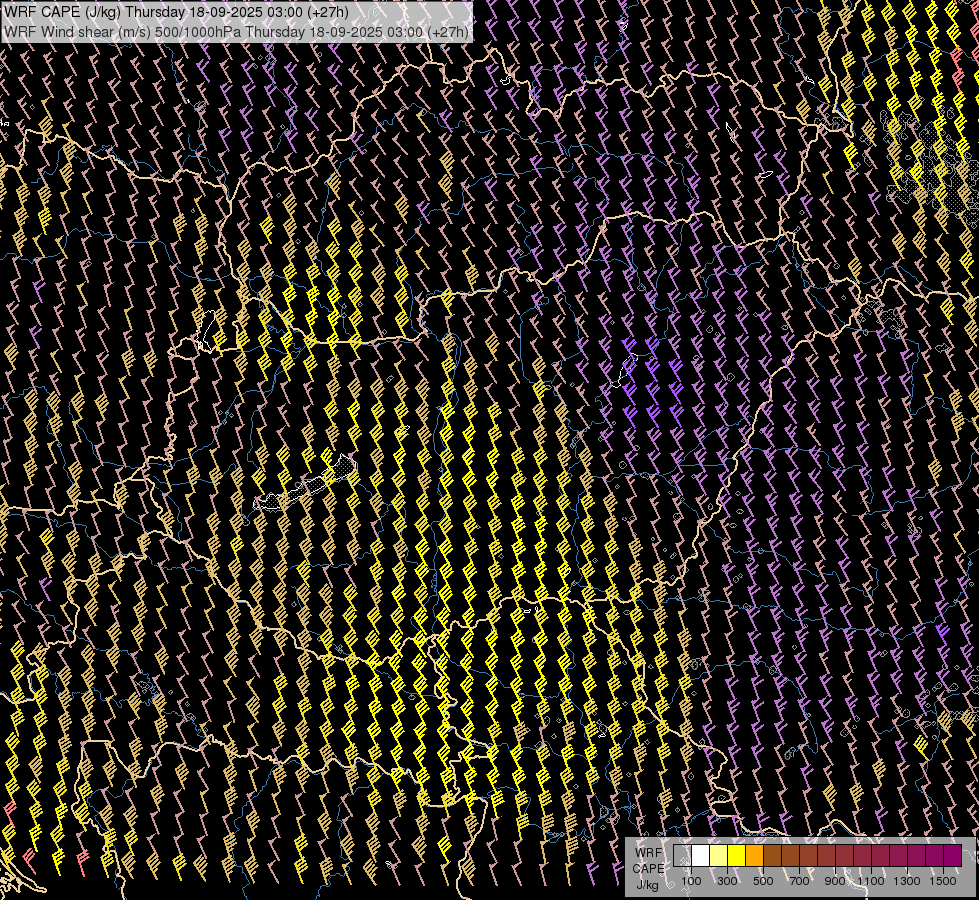Click the J/kg unit text in the legend
Image resolution: width=979 pixels, height=900 pixels.
pos(648,884)
